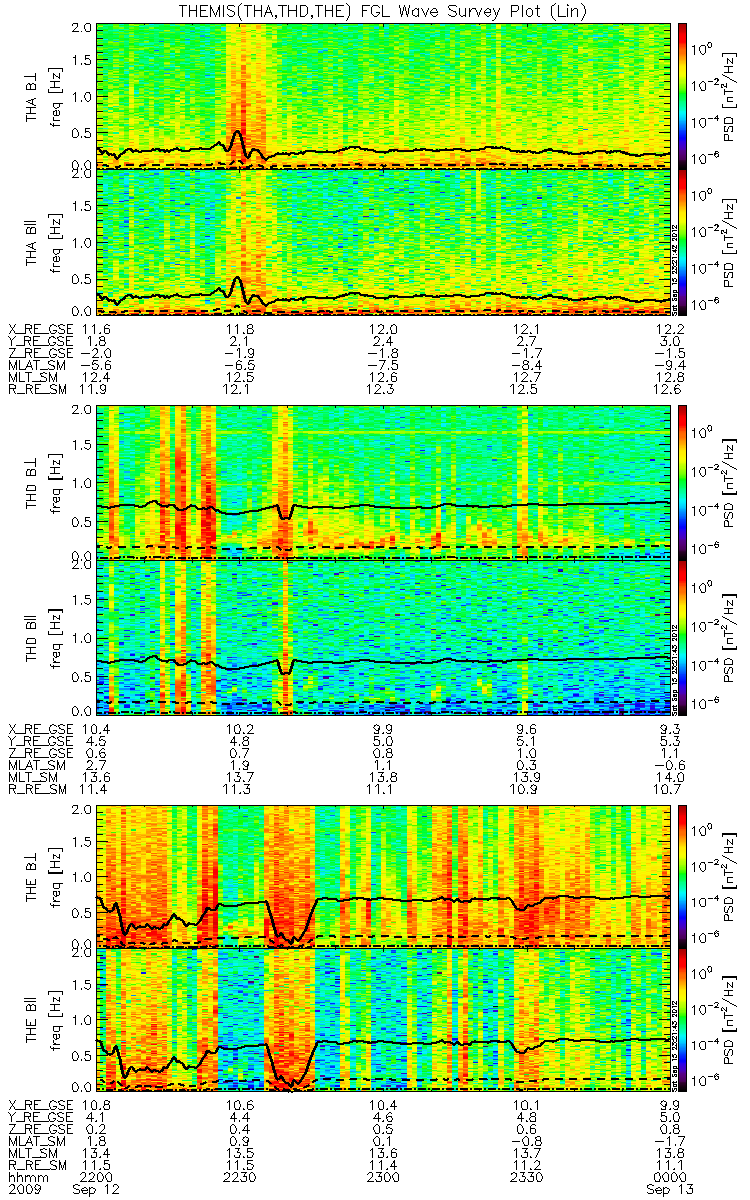
Task: Select the THE B⊥ y-axis label
Action: [x=32, y=876]
